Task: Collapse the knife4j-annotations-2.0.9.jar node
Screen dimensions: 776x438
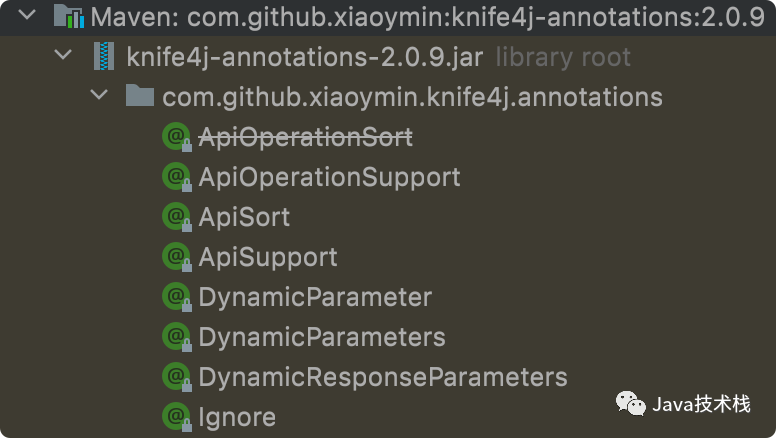Action: pos(65,56)
